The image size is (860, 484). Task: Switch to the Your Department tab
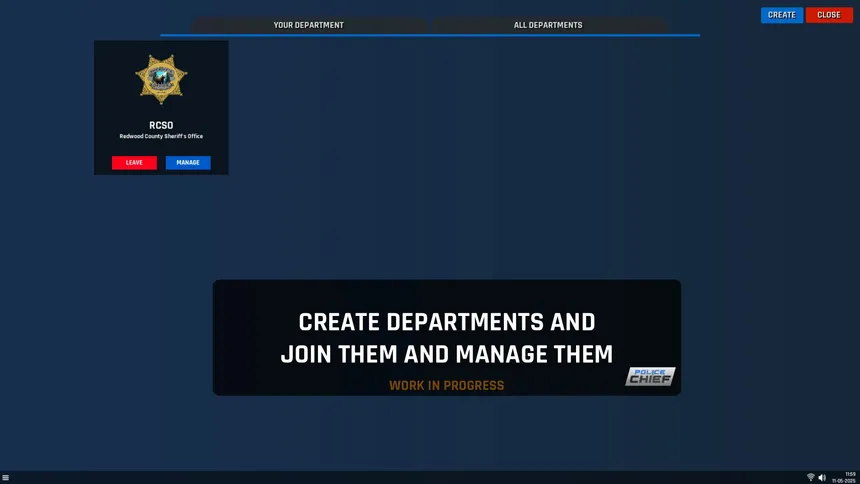(x=308, y=25)
